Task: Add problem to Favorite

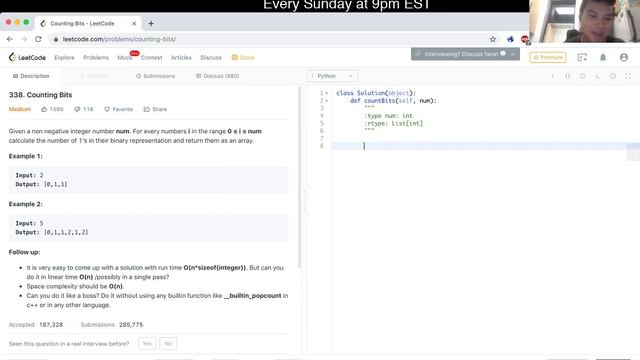Action: 118,109
